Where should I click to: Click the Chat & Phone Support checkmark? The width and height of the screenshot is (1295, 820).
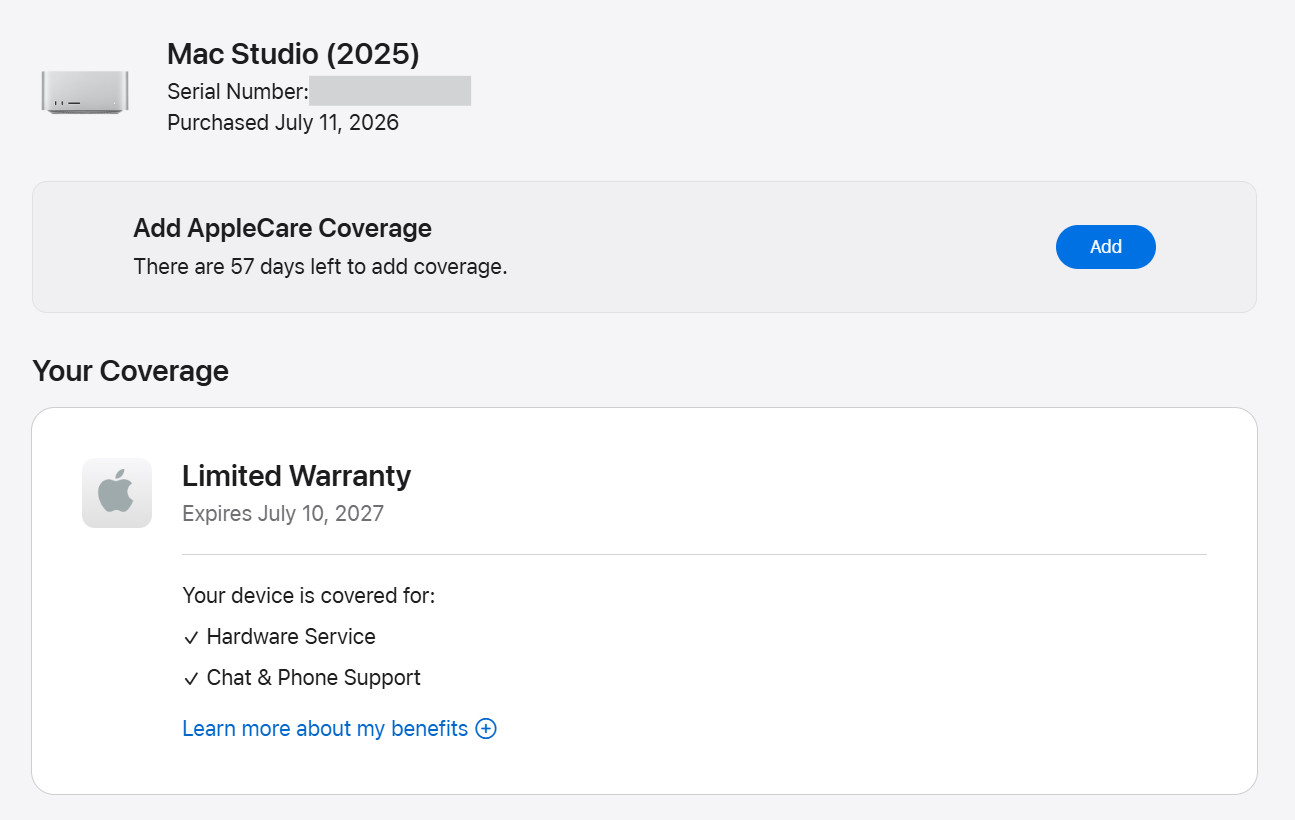191,679
